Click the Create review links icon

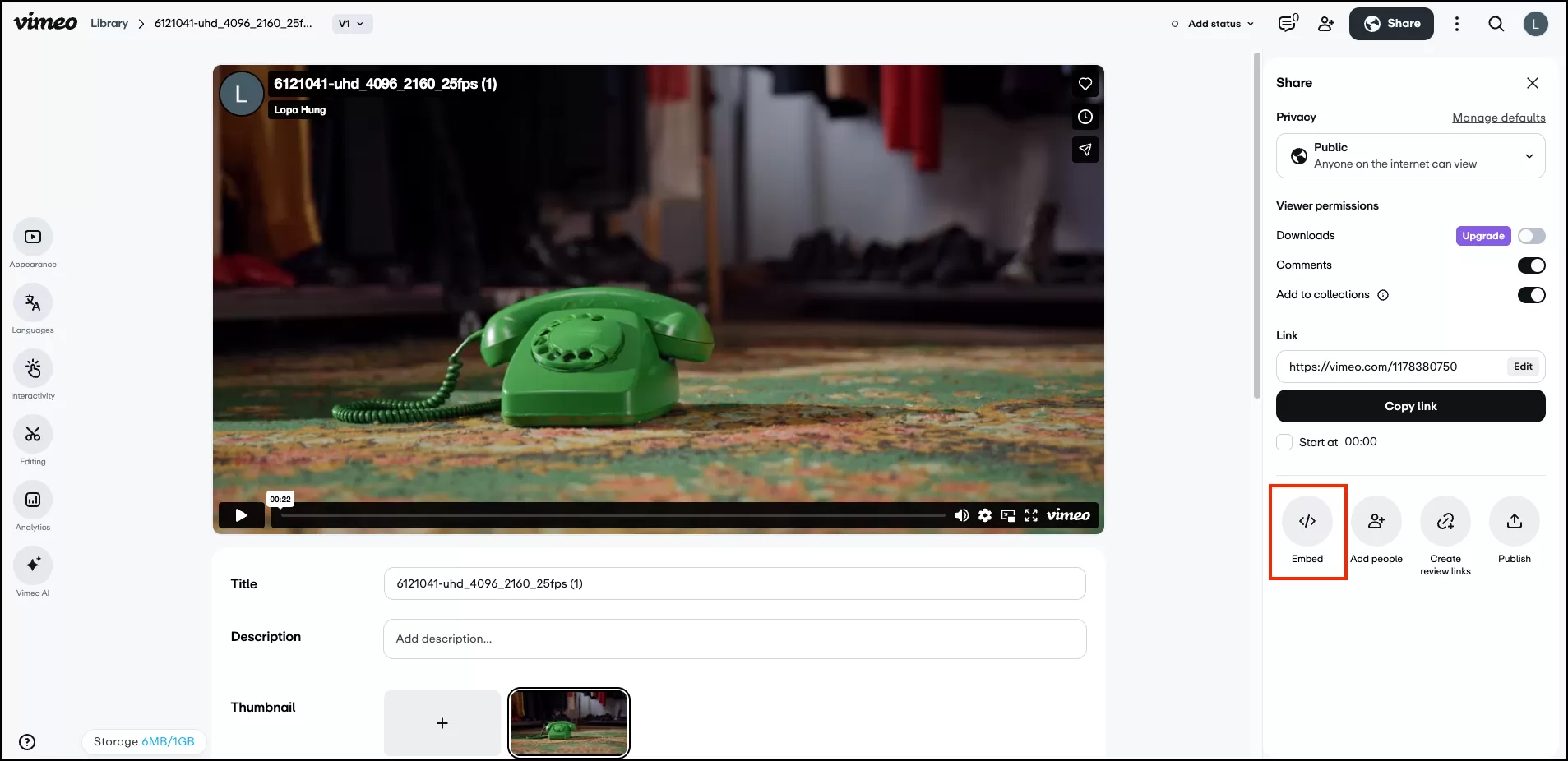coord(1445,522)
